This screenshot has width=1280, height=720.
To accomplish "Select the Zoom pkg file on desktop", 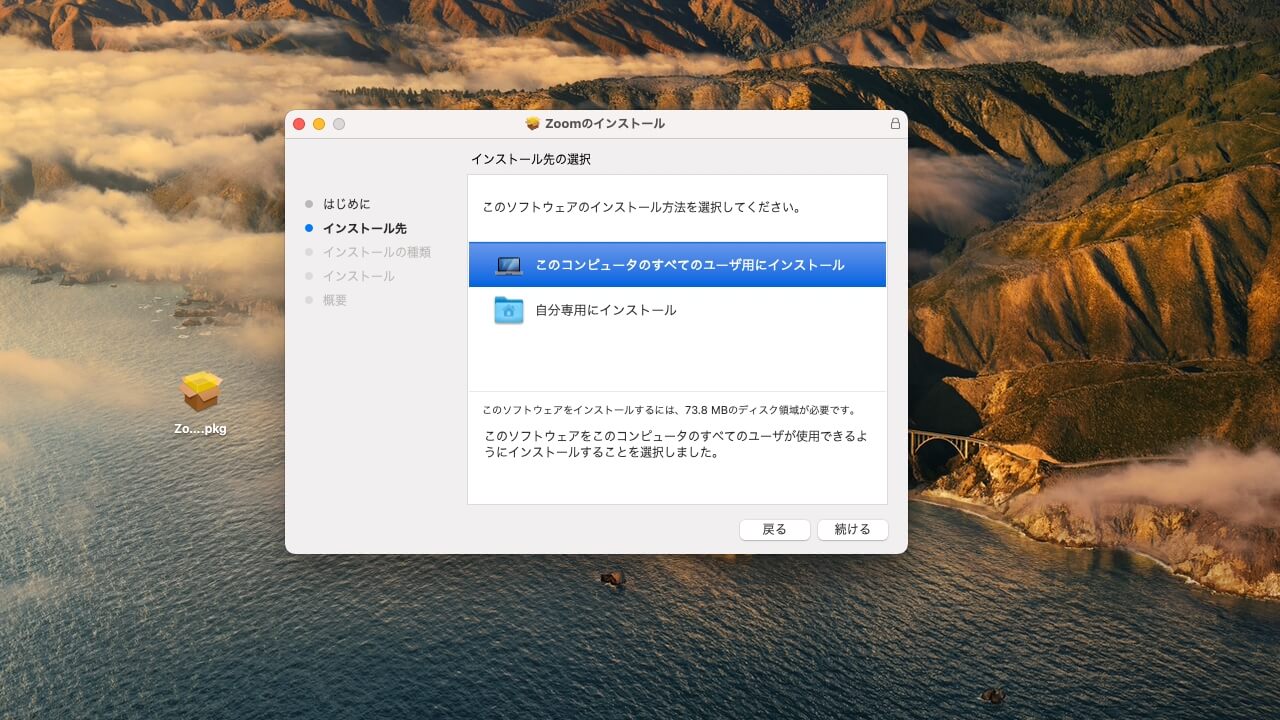I will pos(200,391).
